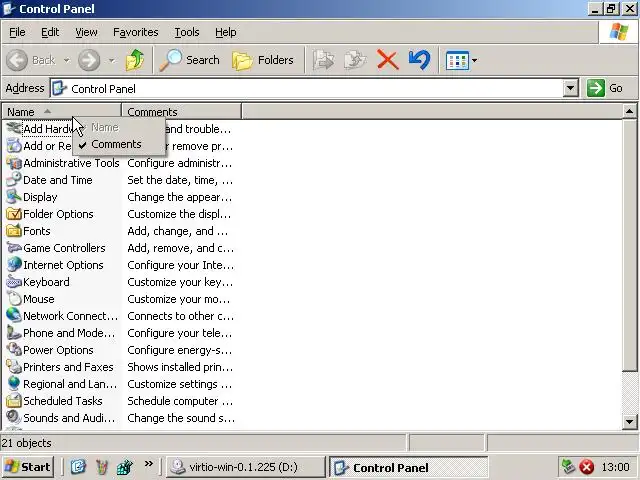Click the Control Panel taskbar button
640x480 pixels.
click(x=408, y=467)
